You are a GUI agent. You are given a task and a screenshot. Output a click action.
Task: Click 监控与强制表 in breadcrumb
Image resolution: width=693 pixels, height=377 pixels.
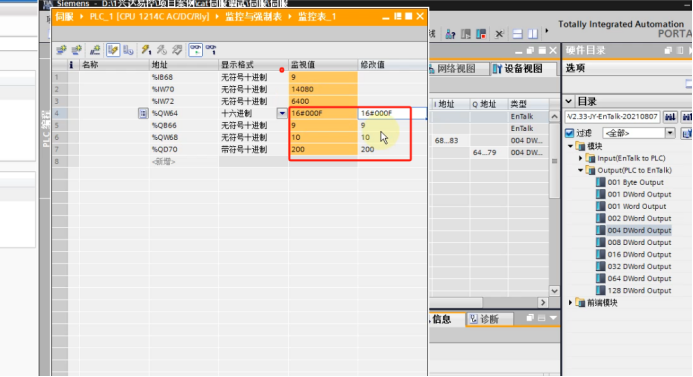pyautogui.click(x=254, y=17)
